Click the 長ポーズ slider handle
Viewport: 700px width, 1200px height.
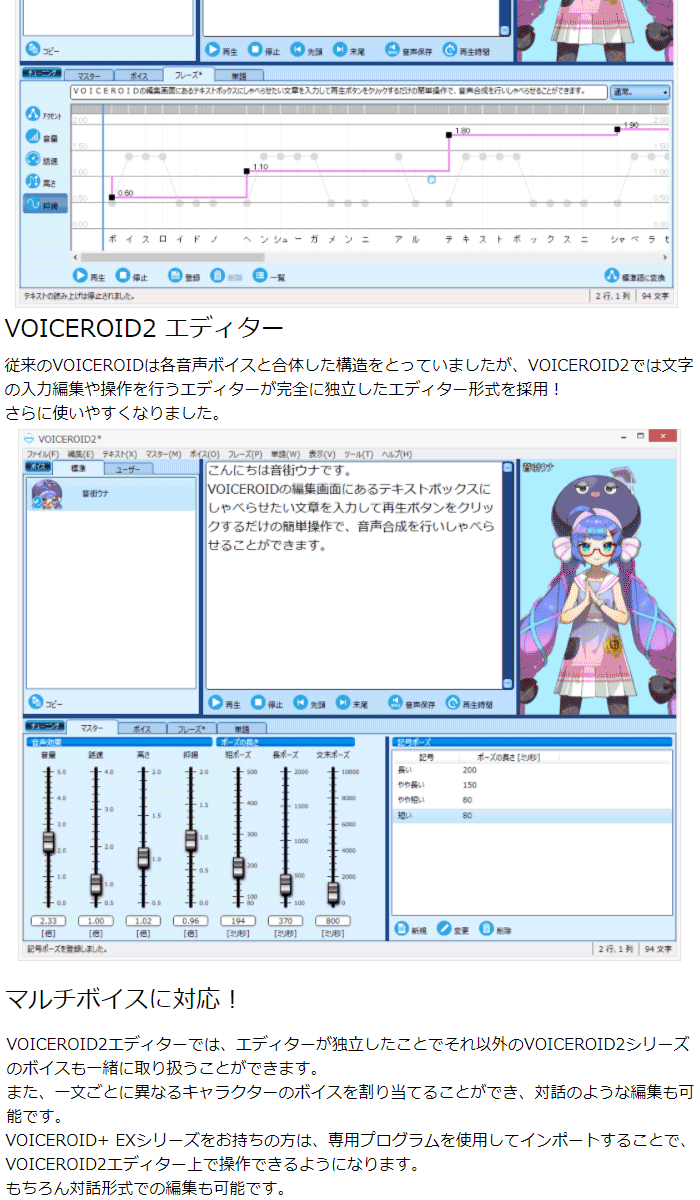click(x=285, y=884)
